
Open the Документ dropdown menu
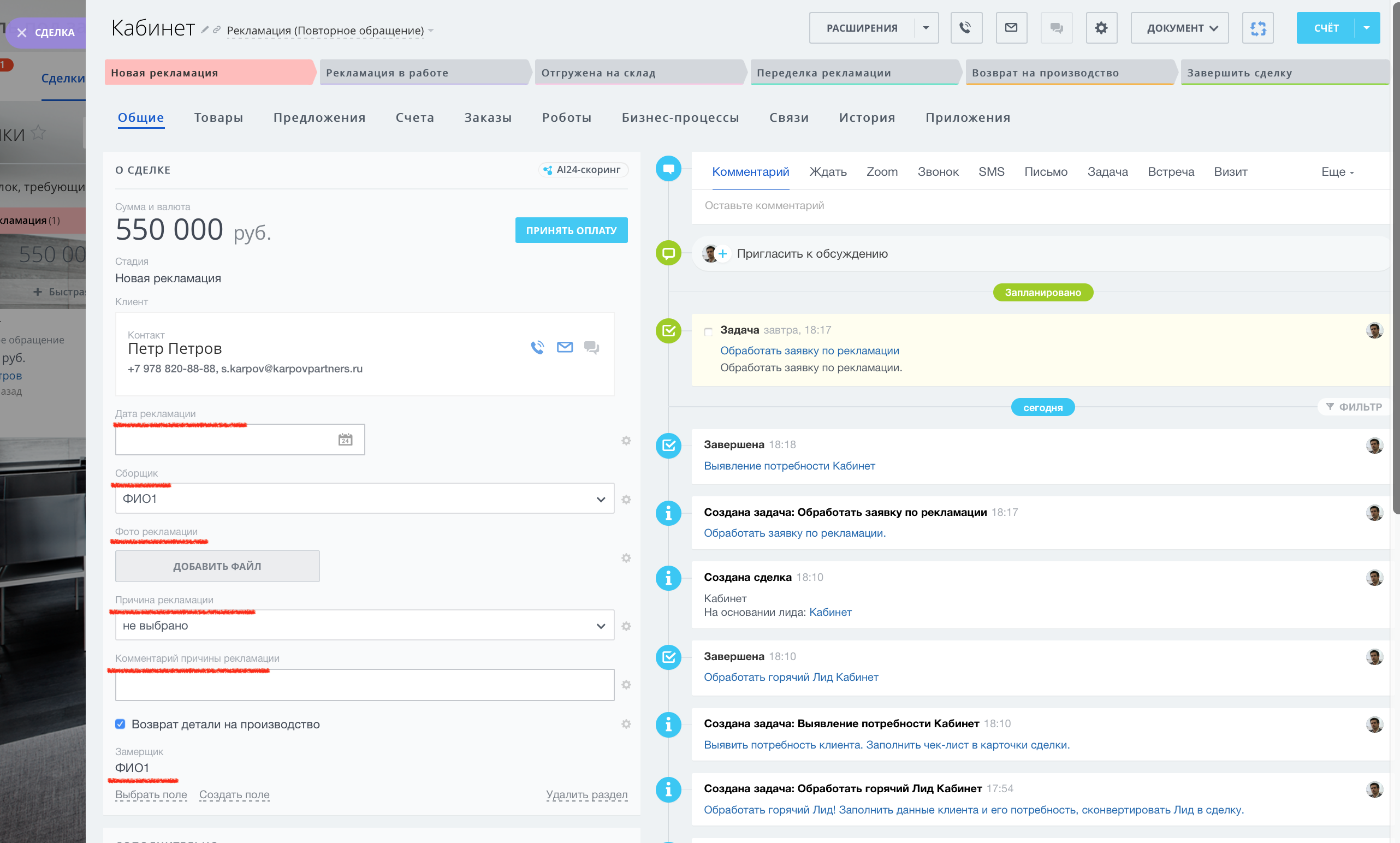coord(1179,28)
